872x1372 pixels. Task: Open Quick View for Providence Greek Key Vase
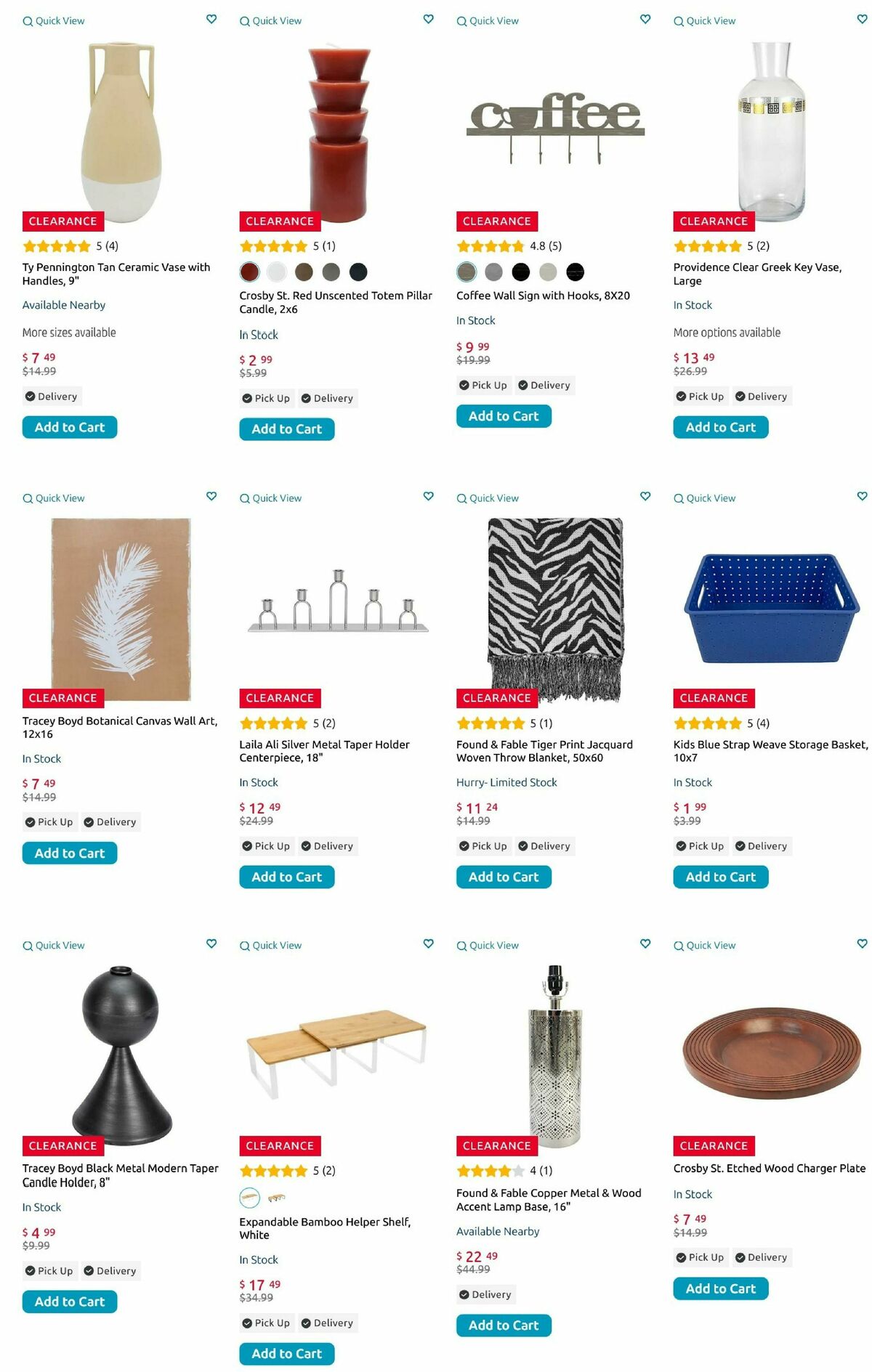(704, 21)
